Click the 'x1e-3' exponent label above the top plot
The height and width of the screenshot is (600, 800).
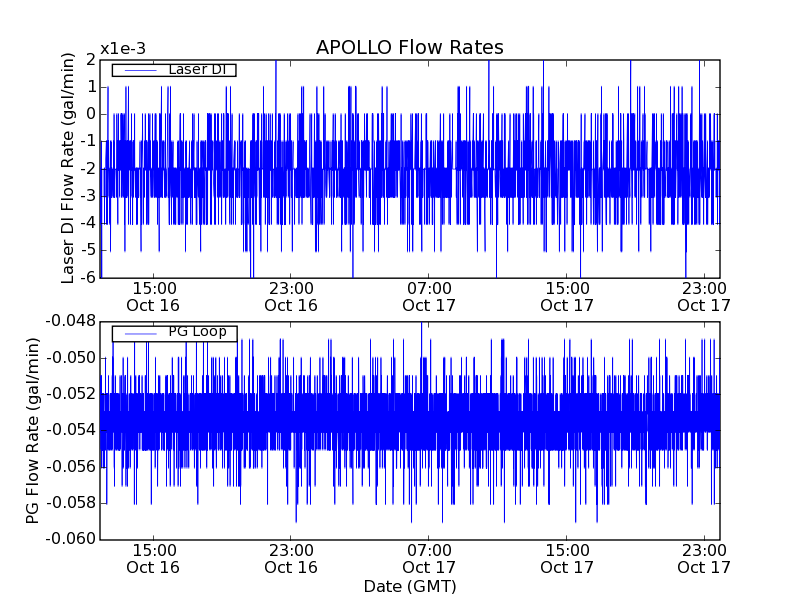pyautogui.click(x=122, y=49)
